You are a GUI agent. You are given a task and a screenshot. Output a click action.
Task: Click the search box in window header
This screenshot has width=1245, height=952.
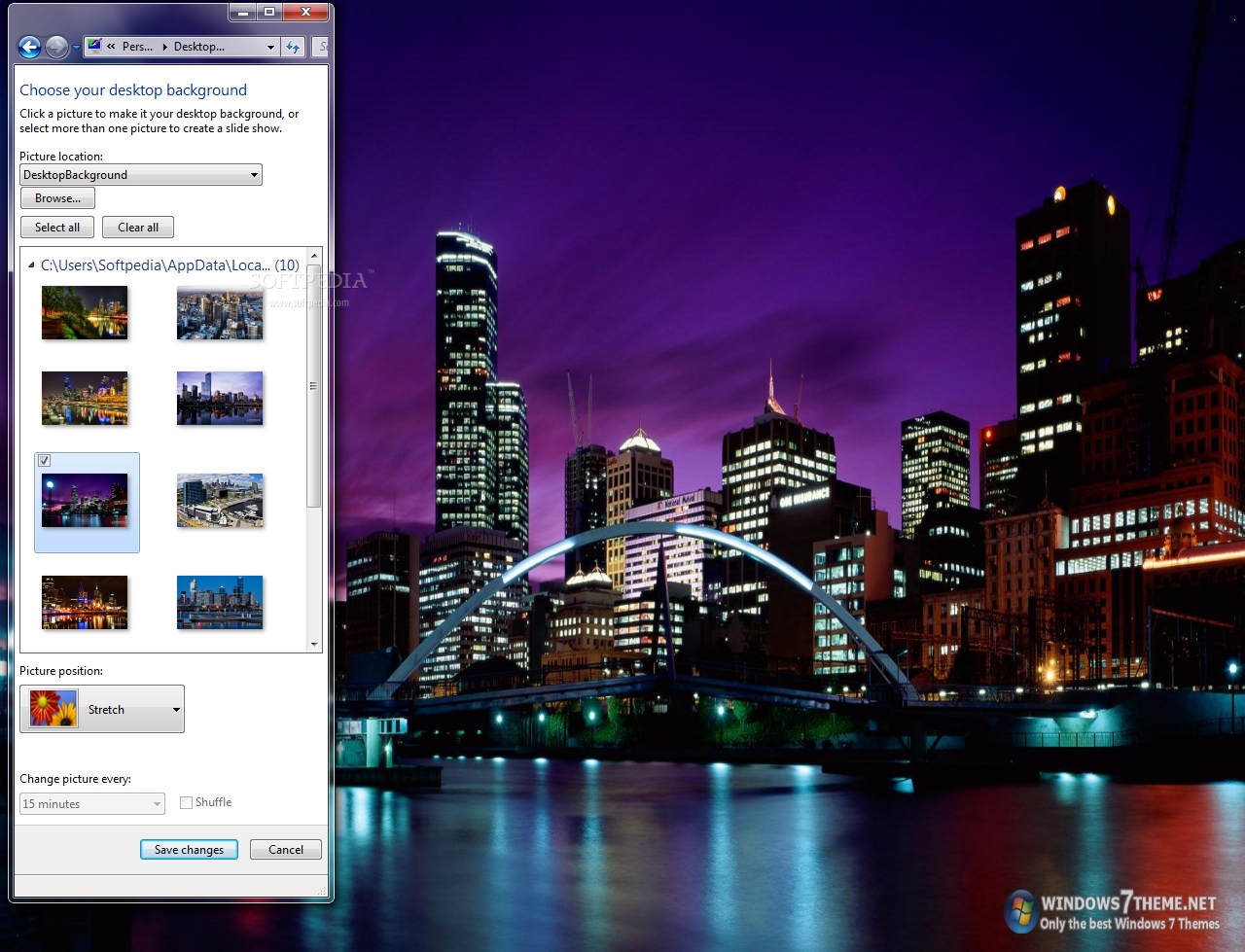point(322,47)
